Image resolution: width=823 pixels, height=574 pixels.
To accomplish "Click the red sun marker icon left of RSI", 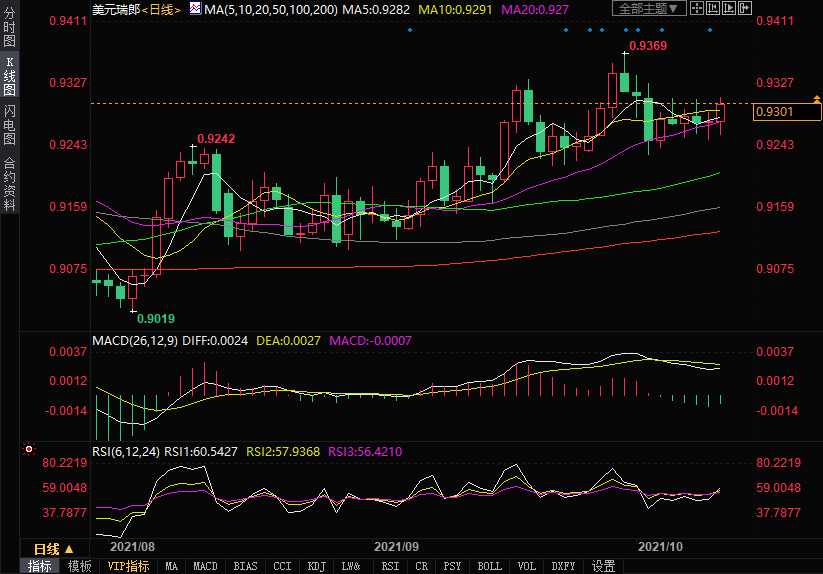I will pyautogui.click(x=28, y=450).
